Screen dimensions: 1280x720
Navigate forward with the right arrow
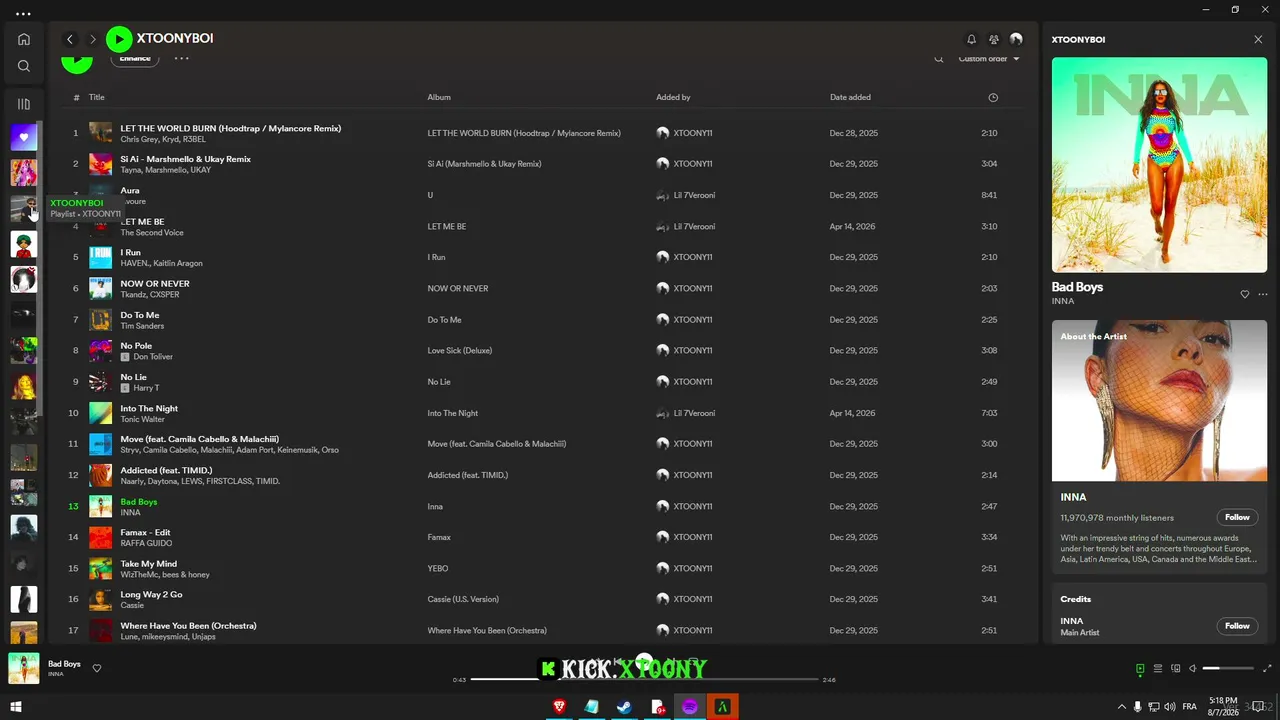click(x=93, y=39)
